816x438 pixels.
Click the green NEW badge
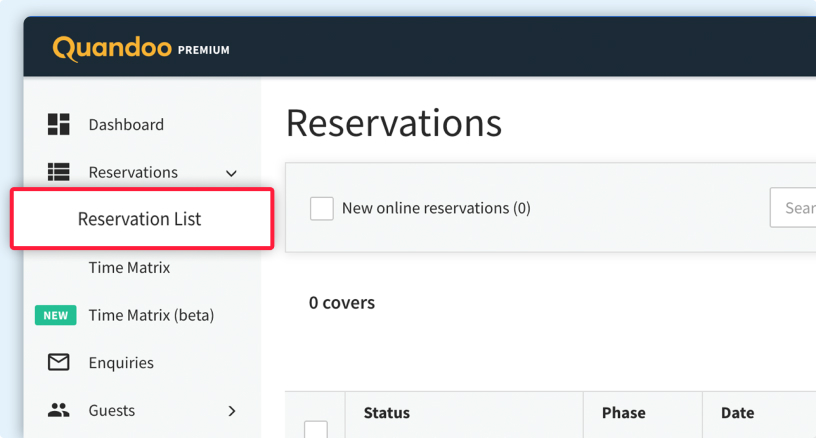(x=56, y=315)
